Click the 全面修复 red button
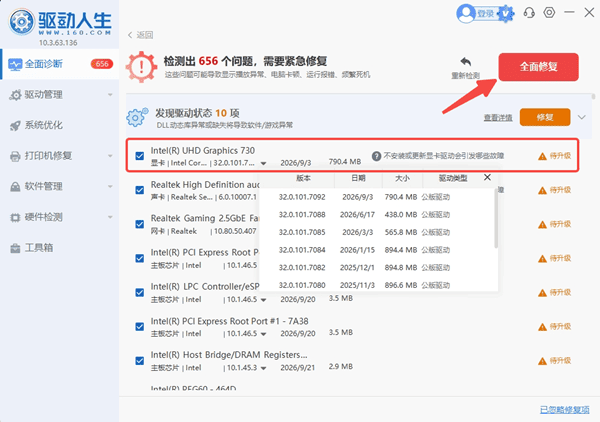 pos(538,67)
